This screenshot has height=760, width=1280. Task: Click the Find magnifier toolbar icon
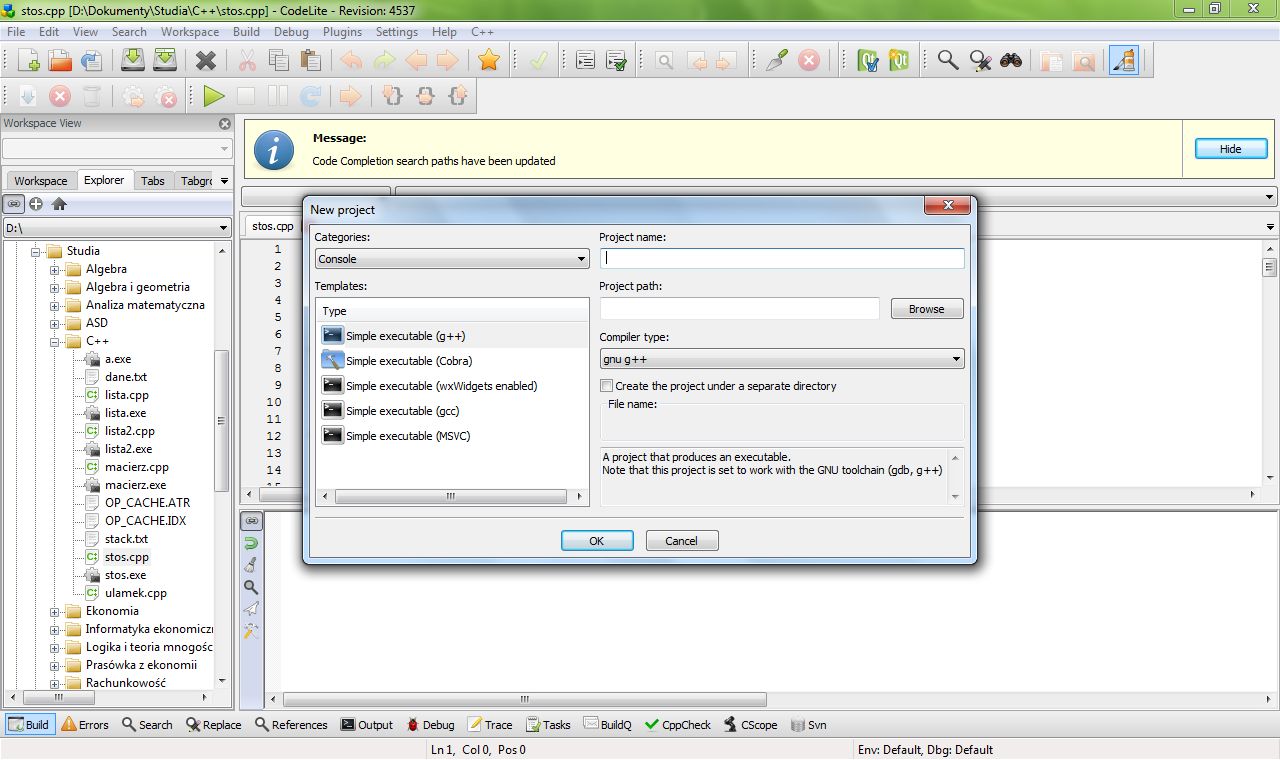tap(948, 61)
